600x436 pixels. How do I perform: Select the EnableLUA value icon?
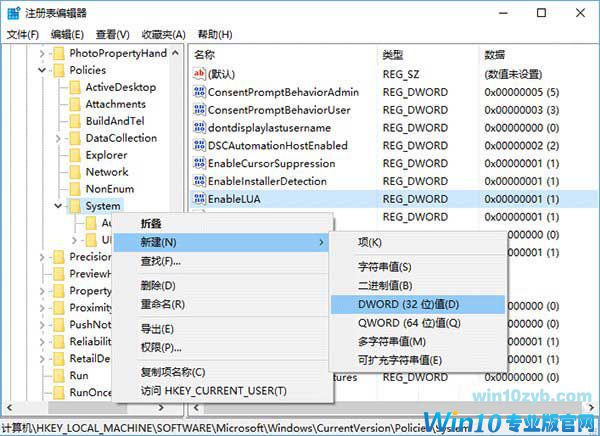198,199
